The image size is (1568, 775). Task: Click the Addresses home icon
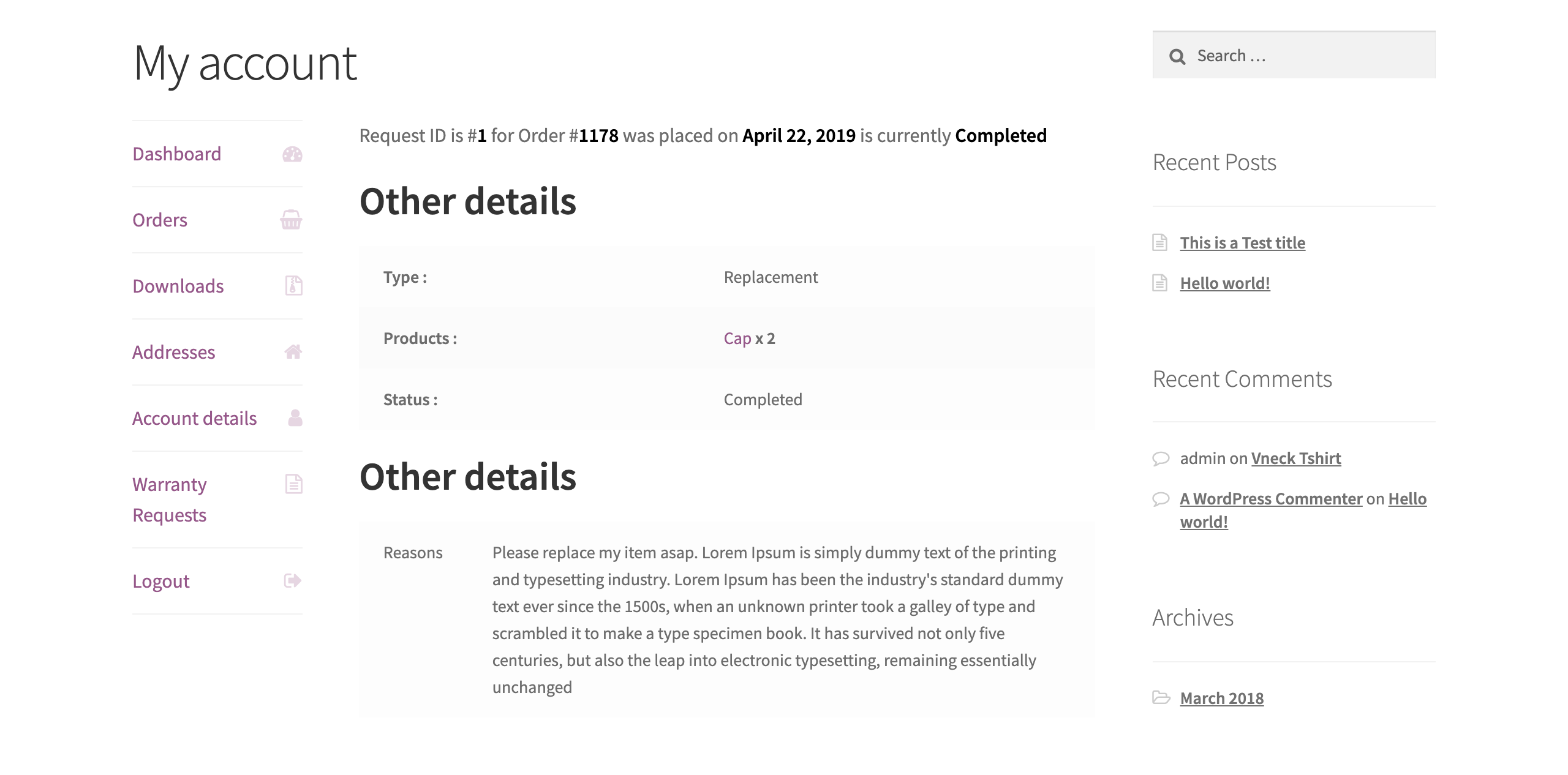(293, 352)
